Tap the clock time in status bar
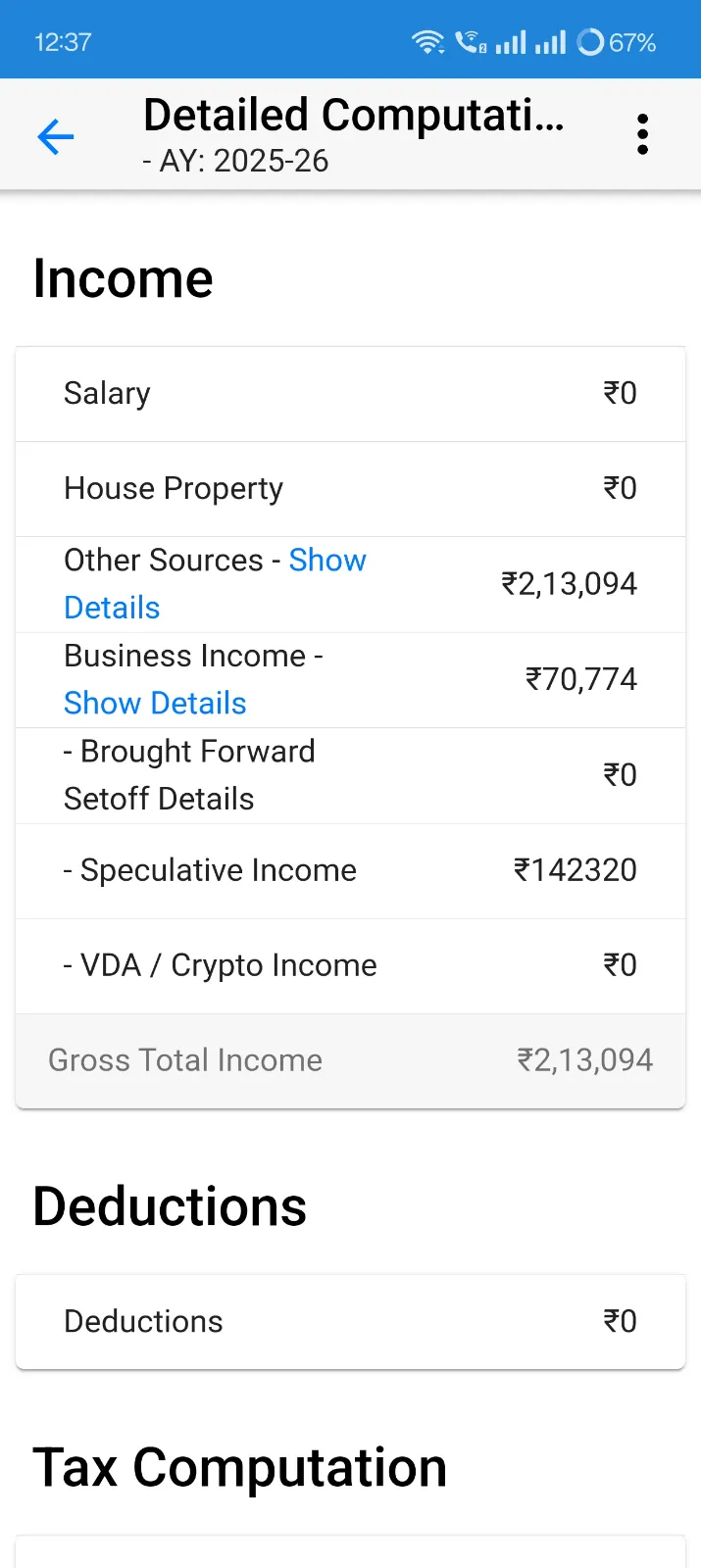The width and height of the screenshot is (701, 1568). (x=63, y=42)
